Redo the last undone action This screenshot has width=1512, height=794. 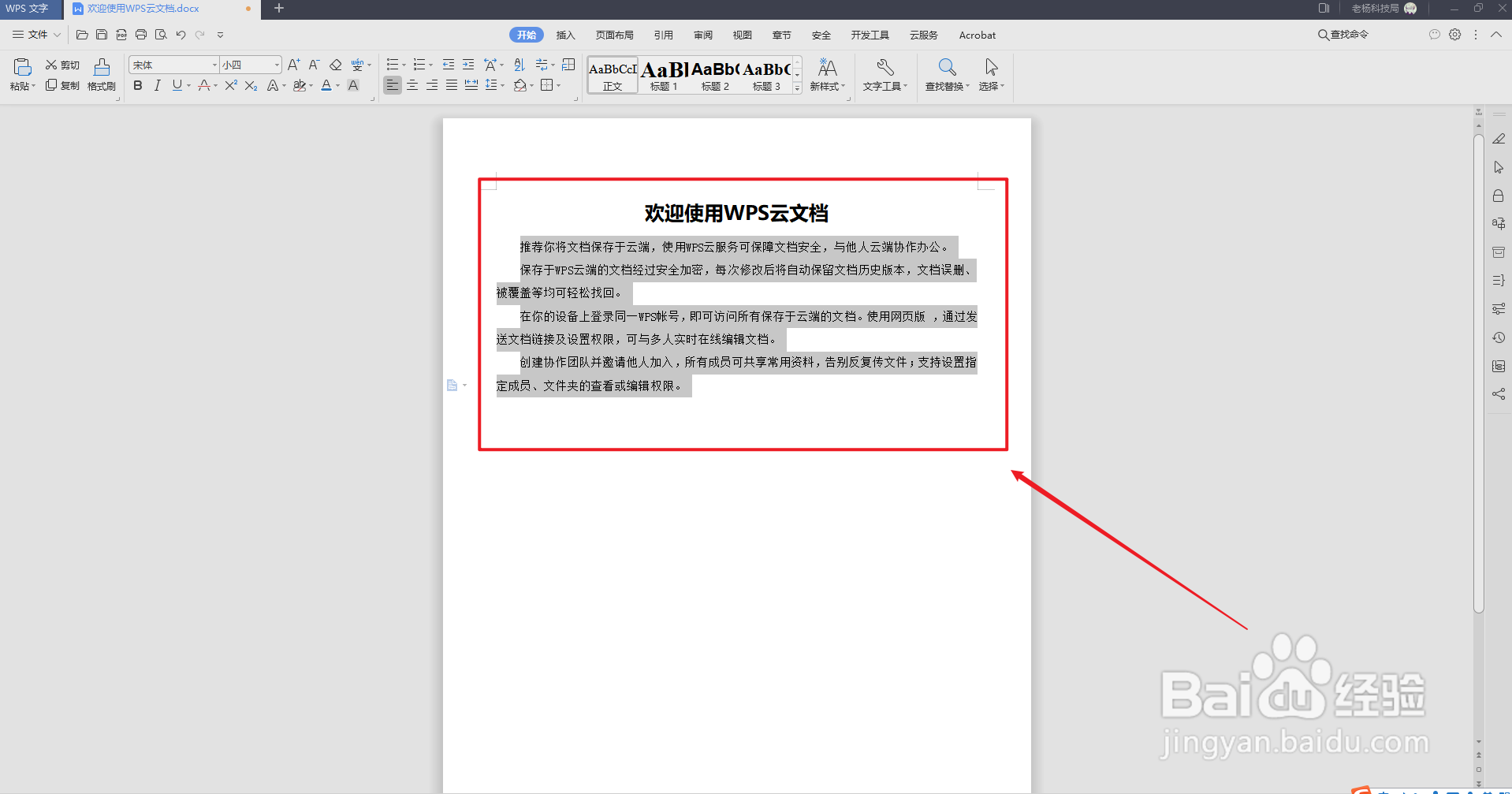tap(200, 35)
